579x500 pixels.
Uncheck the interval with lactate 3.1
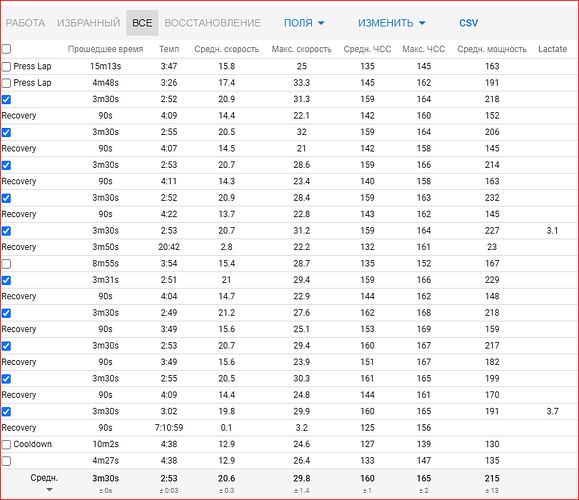(6, 231)
